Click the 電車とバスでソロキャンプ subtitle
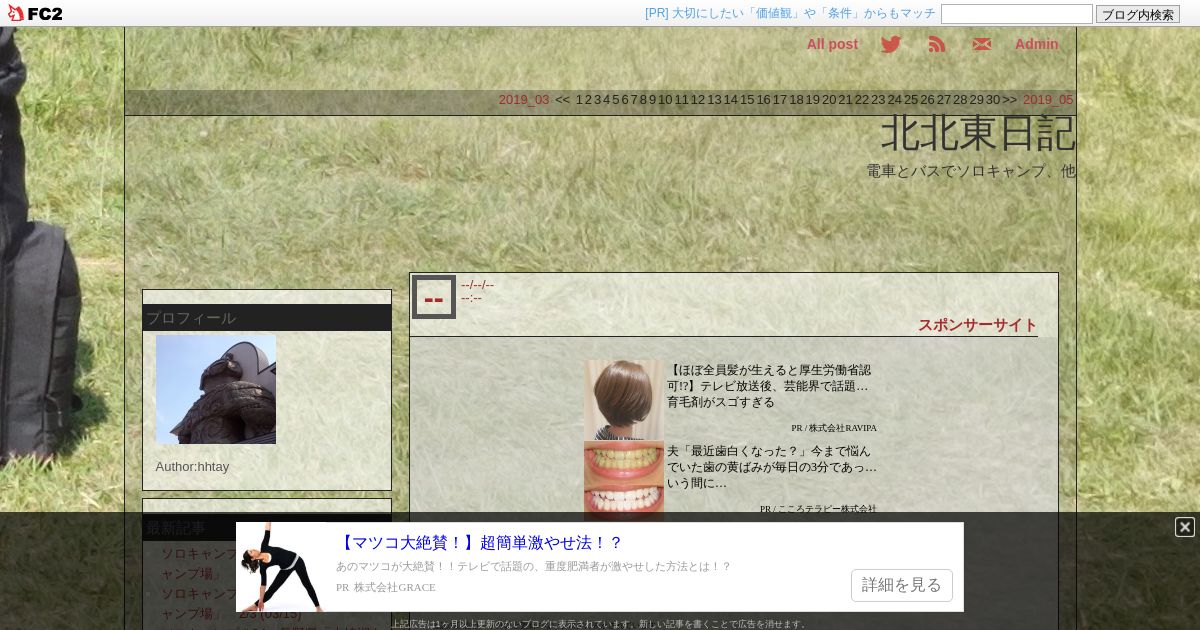The image size is (1200, 630). [971, 171]
